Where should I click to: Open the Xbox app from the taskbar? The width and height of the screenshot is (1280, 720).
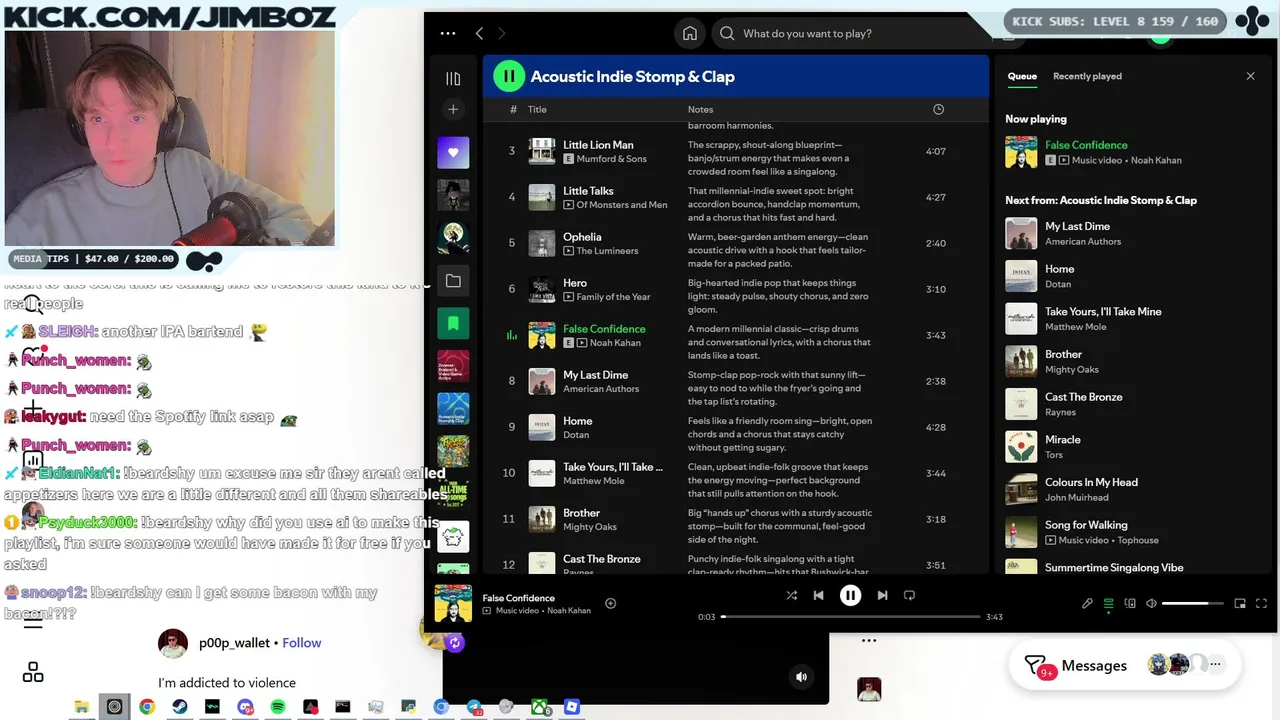point(539,707)
